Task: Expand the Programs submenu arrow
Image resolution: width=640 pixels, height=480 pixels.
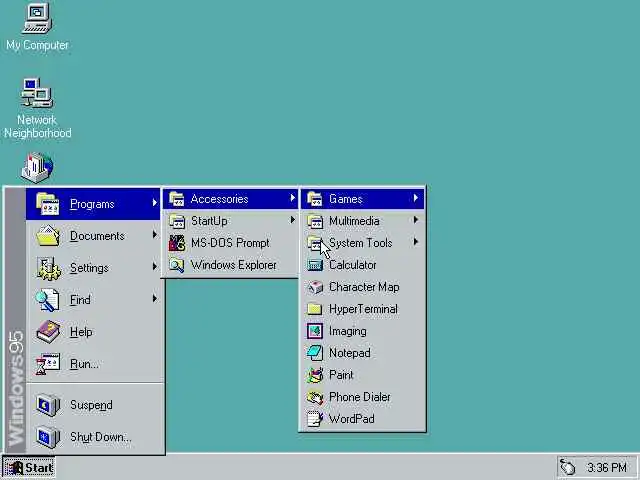Action: coord(155,202)
